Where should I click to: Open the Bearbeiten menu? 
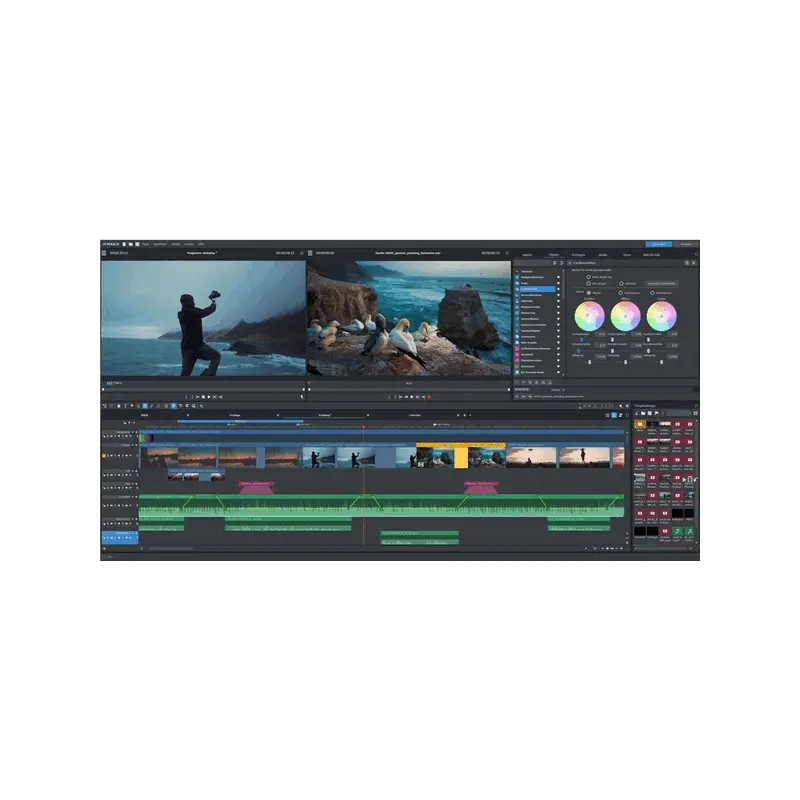pyautogui.click(x=160, y=244)
